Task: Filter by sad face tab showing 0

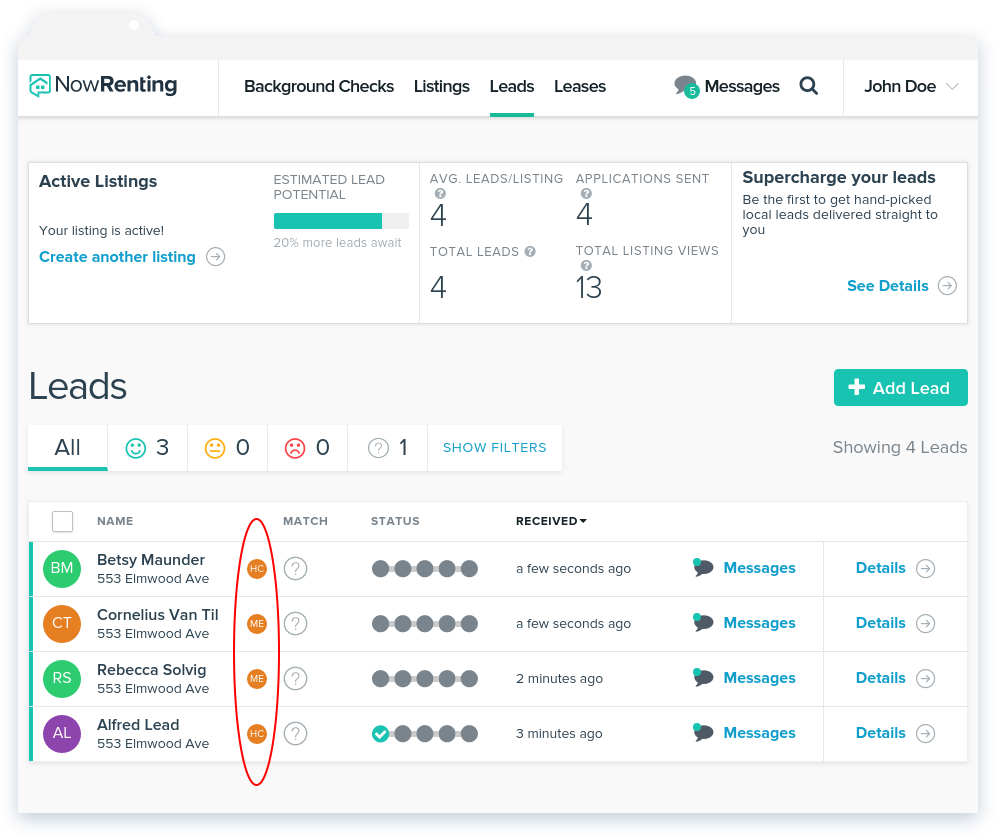Action: [x=307, y=448]
